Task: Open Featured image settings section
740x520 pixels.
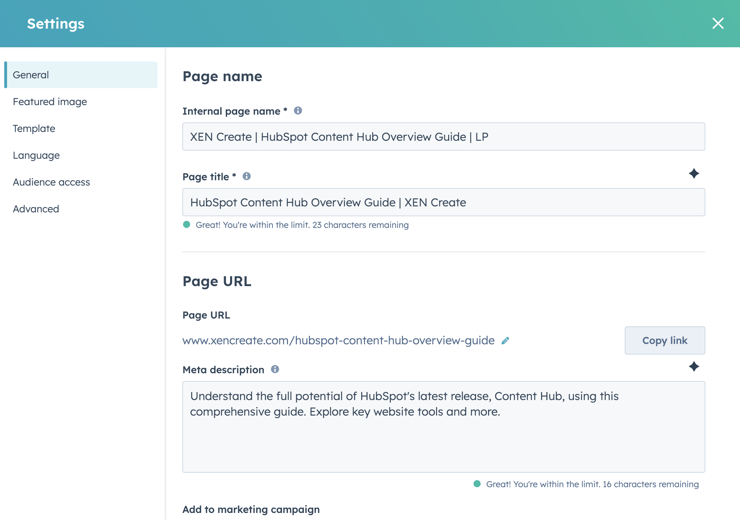Action: (50, 102)
